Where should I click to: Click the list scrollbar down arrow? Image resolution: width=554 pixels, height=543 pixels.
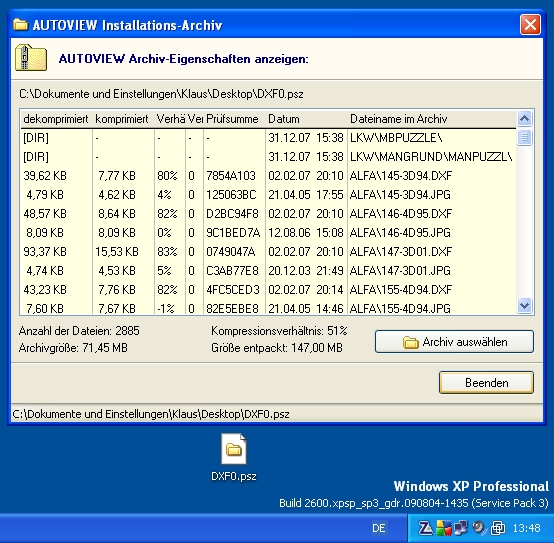point(525,305)
